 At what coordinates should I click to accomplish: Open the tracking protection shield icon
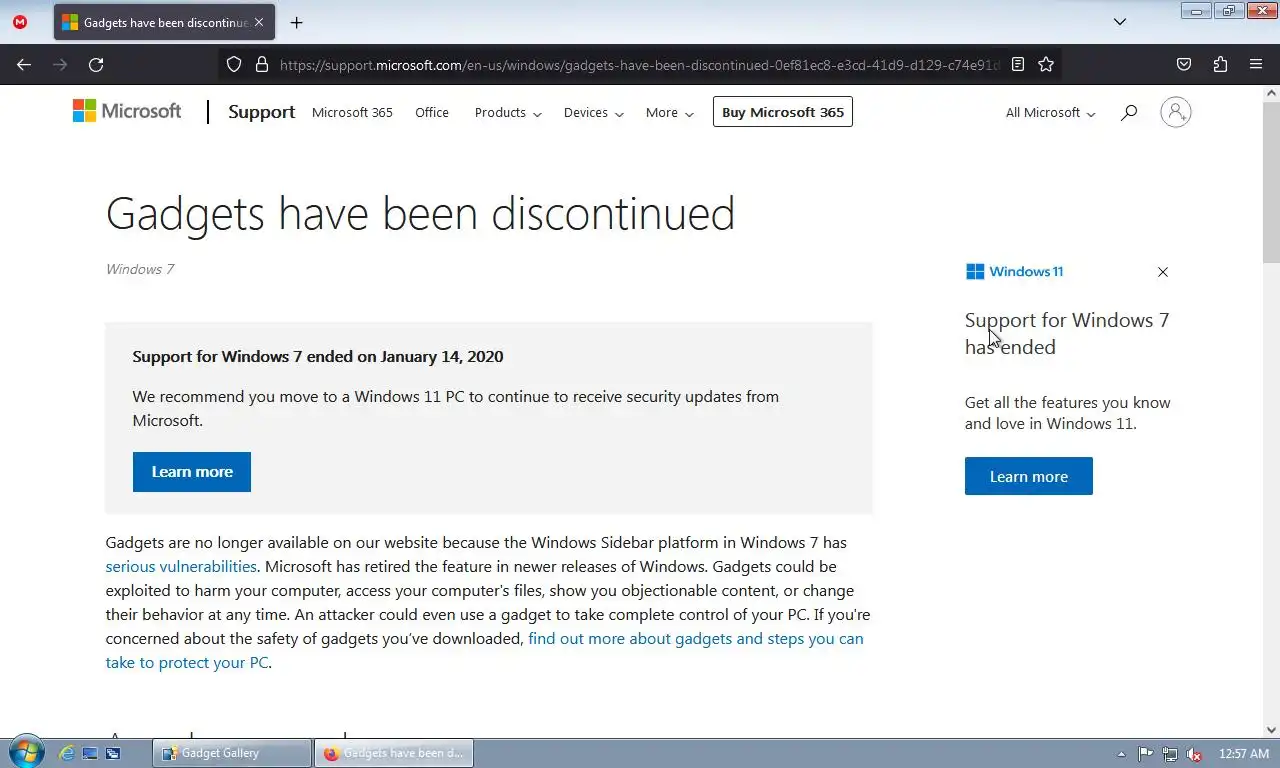234,64
